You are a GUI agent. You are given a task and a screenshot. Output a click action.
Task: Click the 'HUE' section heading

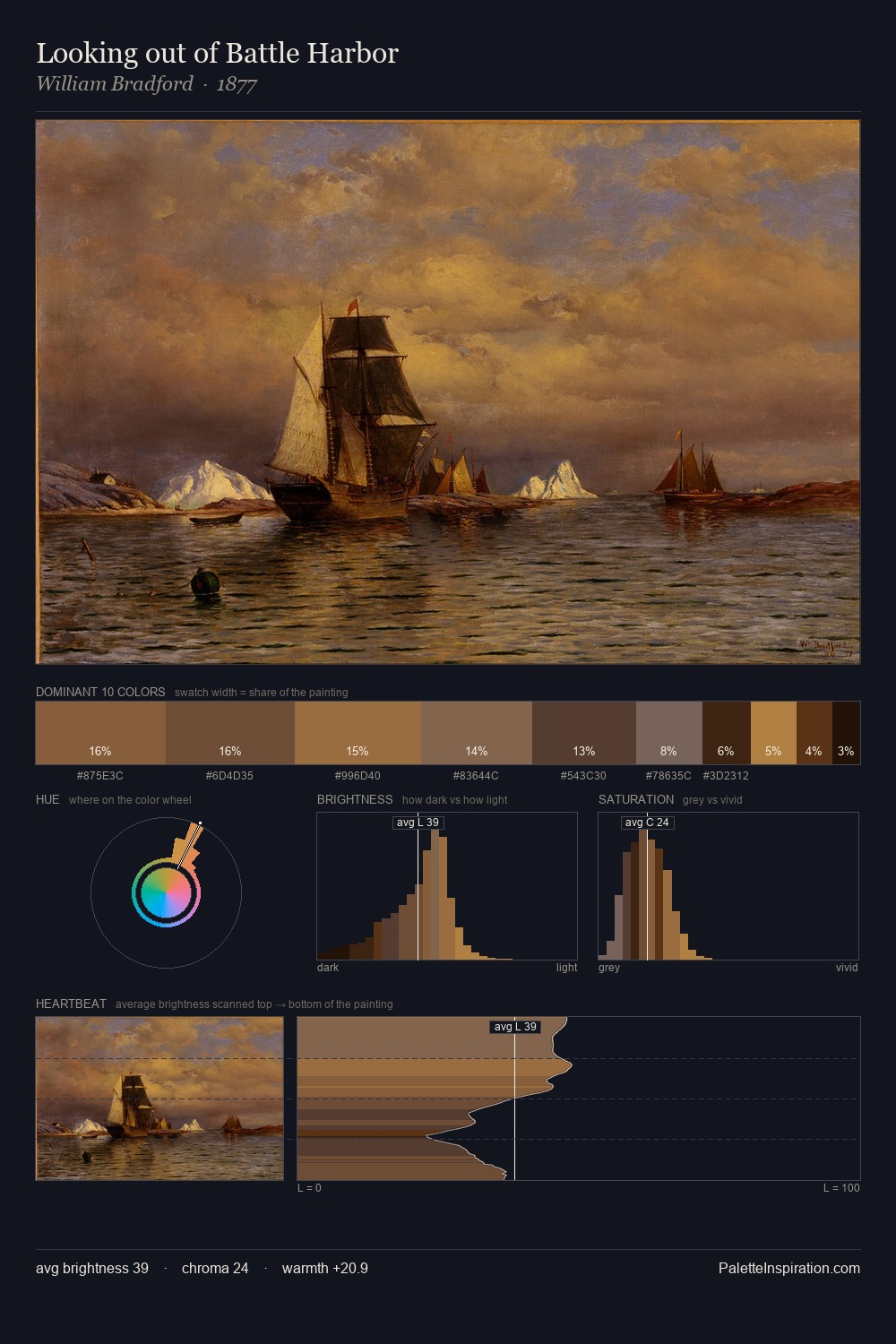point(47,799)
